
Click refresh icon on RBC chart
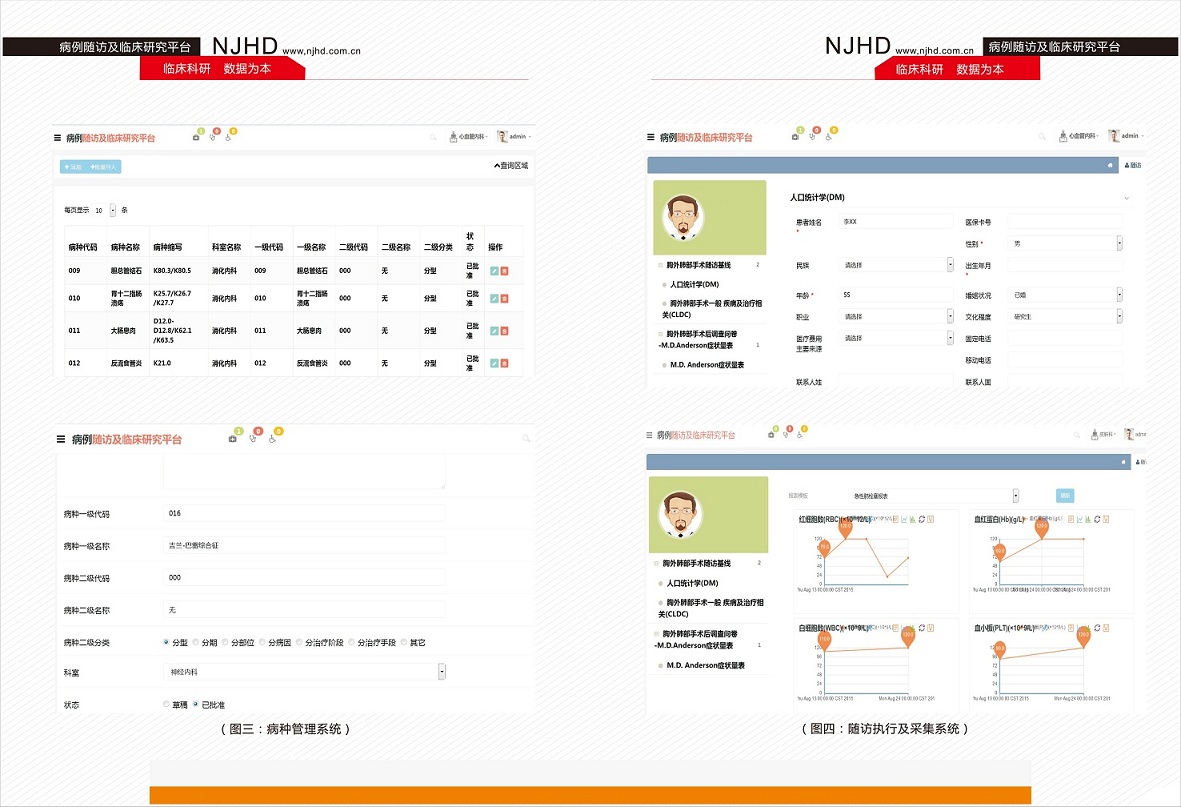(922, 519)
